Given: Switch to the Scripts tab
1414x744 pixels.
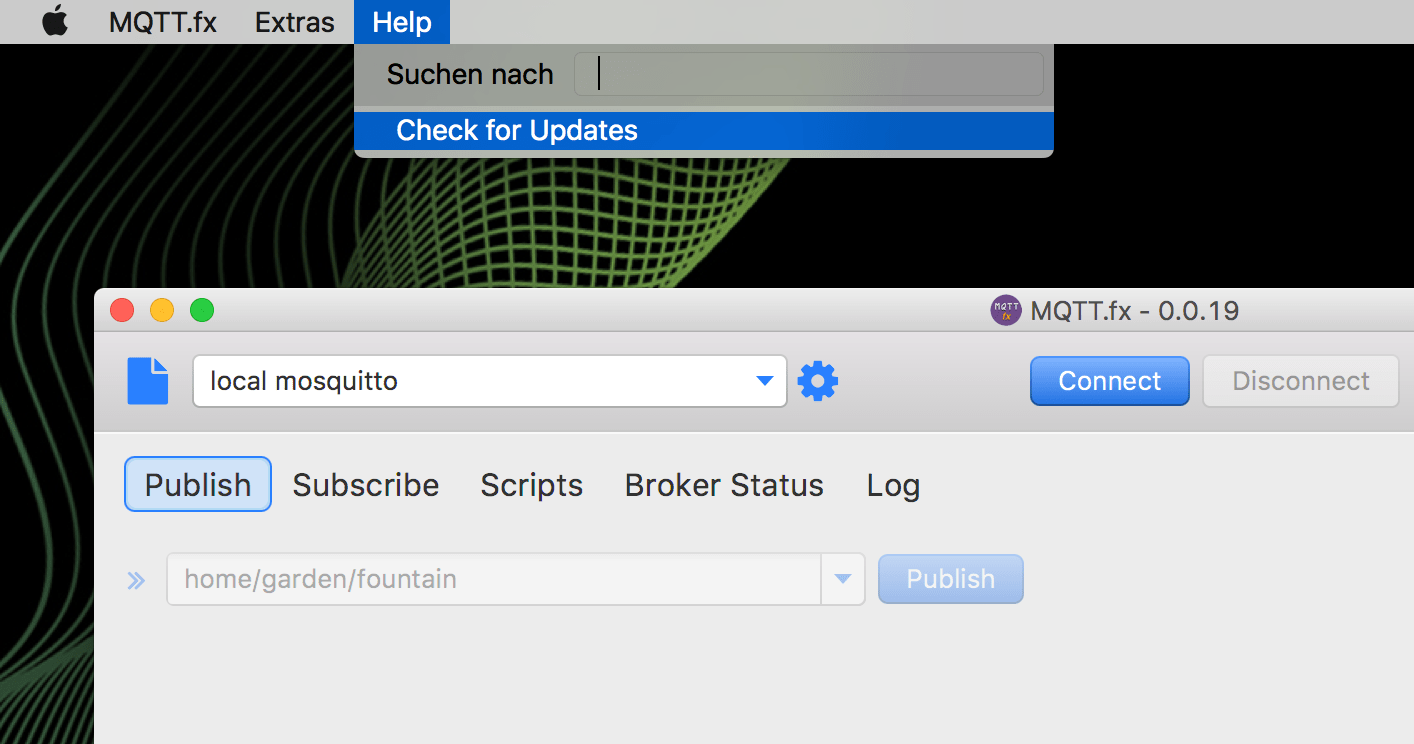Looking at the screenshot, I should (x=532, y=485).
